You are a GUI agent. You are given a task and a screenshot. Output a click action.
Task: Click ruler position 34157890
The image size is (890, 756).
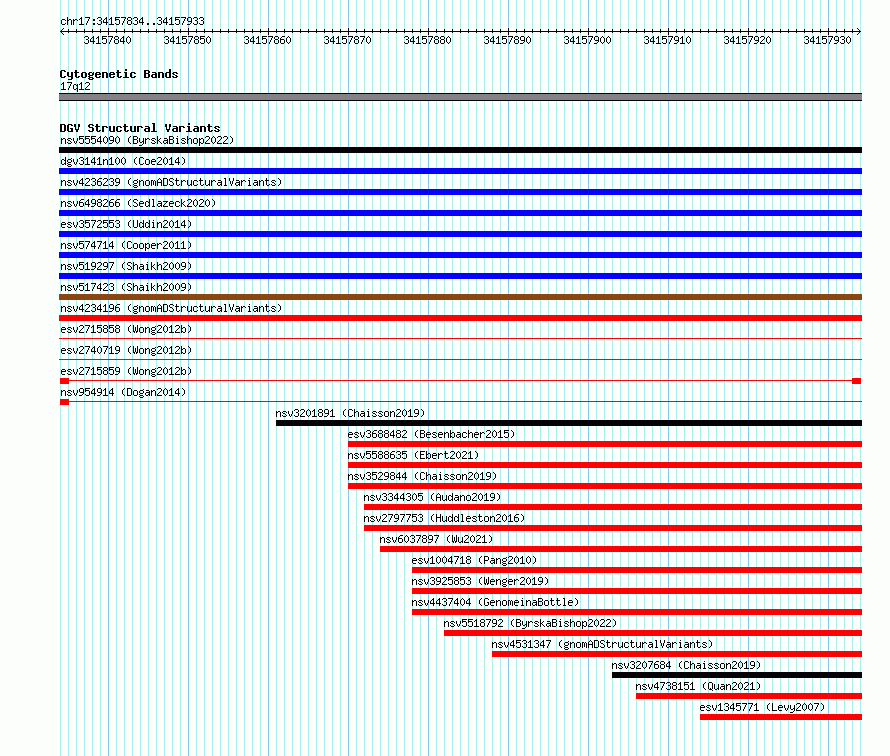pos(507,40)
